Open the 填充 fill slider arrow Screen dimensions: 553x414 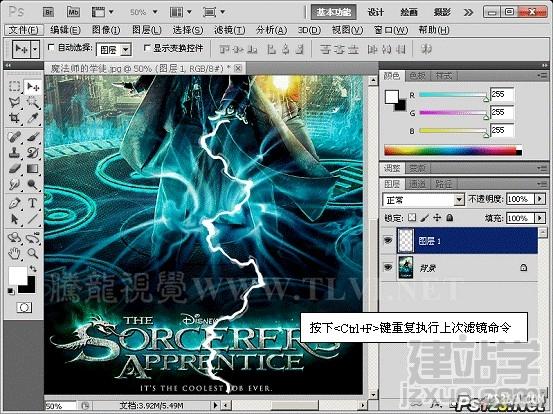pos(540,218)
